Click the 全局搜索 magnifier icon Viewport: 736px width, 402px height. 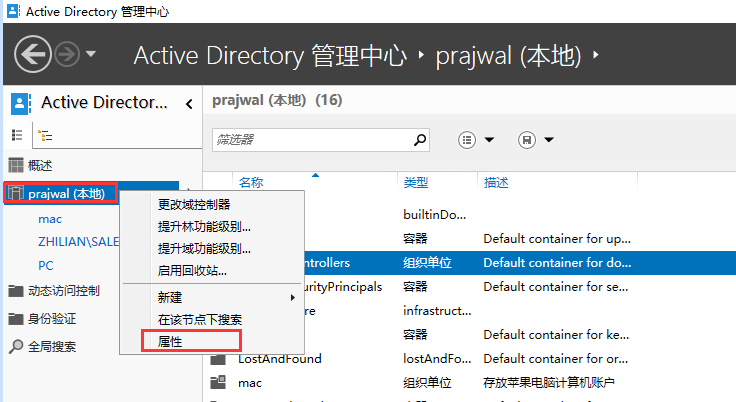(x=15, y=347)
